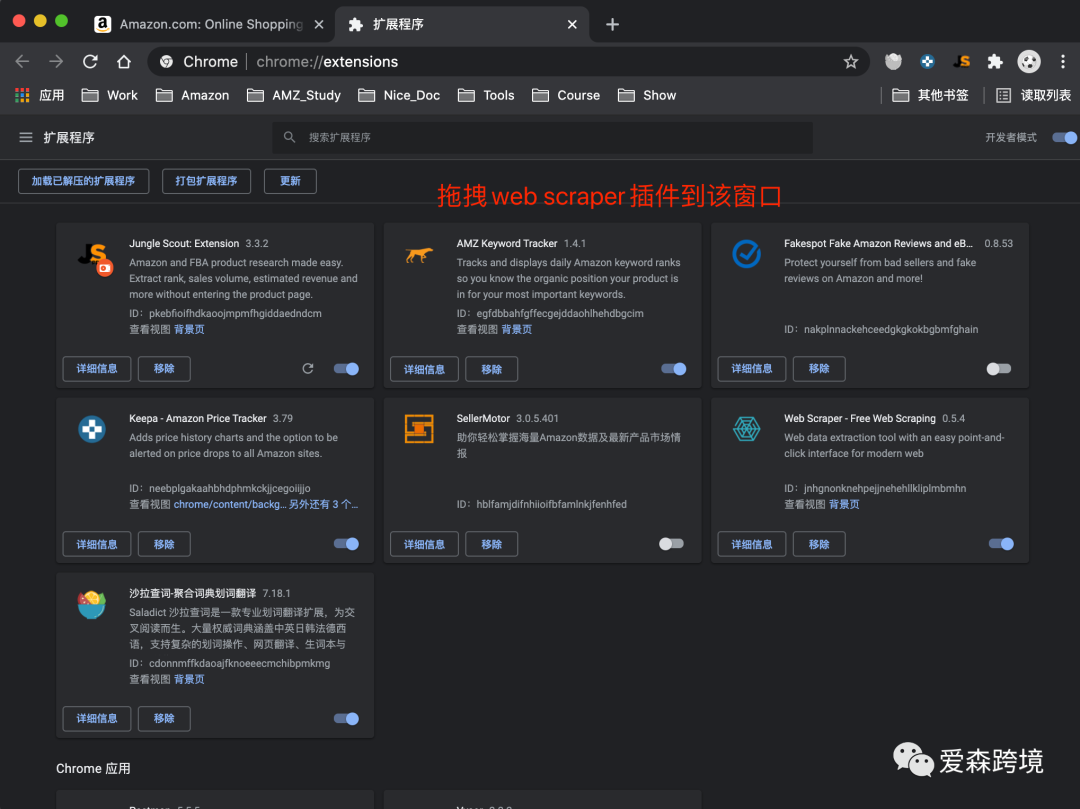
Task: Click the home icon in the toolbar
Action: 123,61
